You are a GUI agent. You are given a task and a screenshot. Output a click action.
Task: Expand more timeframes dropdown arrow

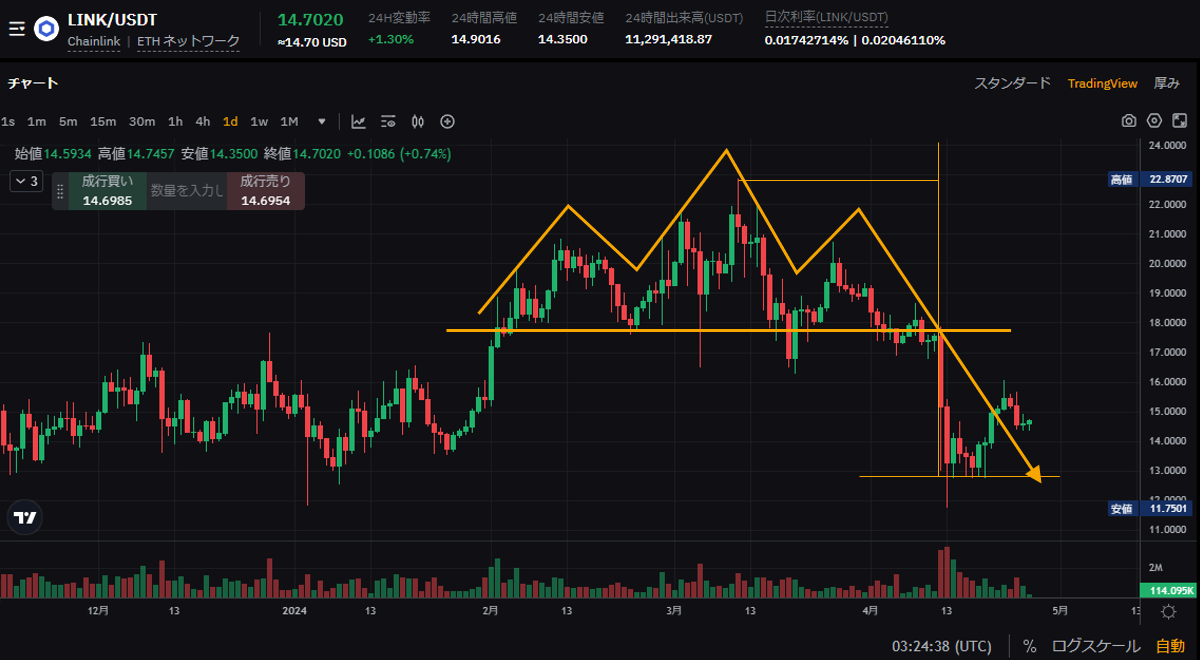[321, 122]
